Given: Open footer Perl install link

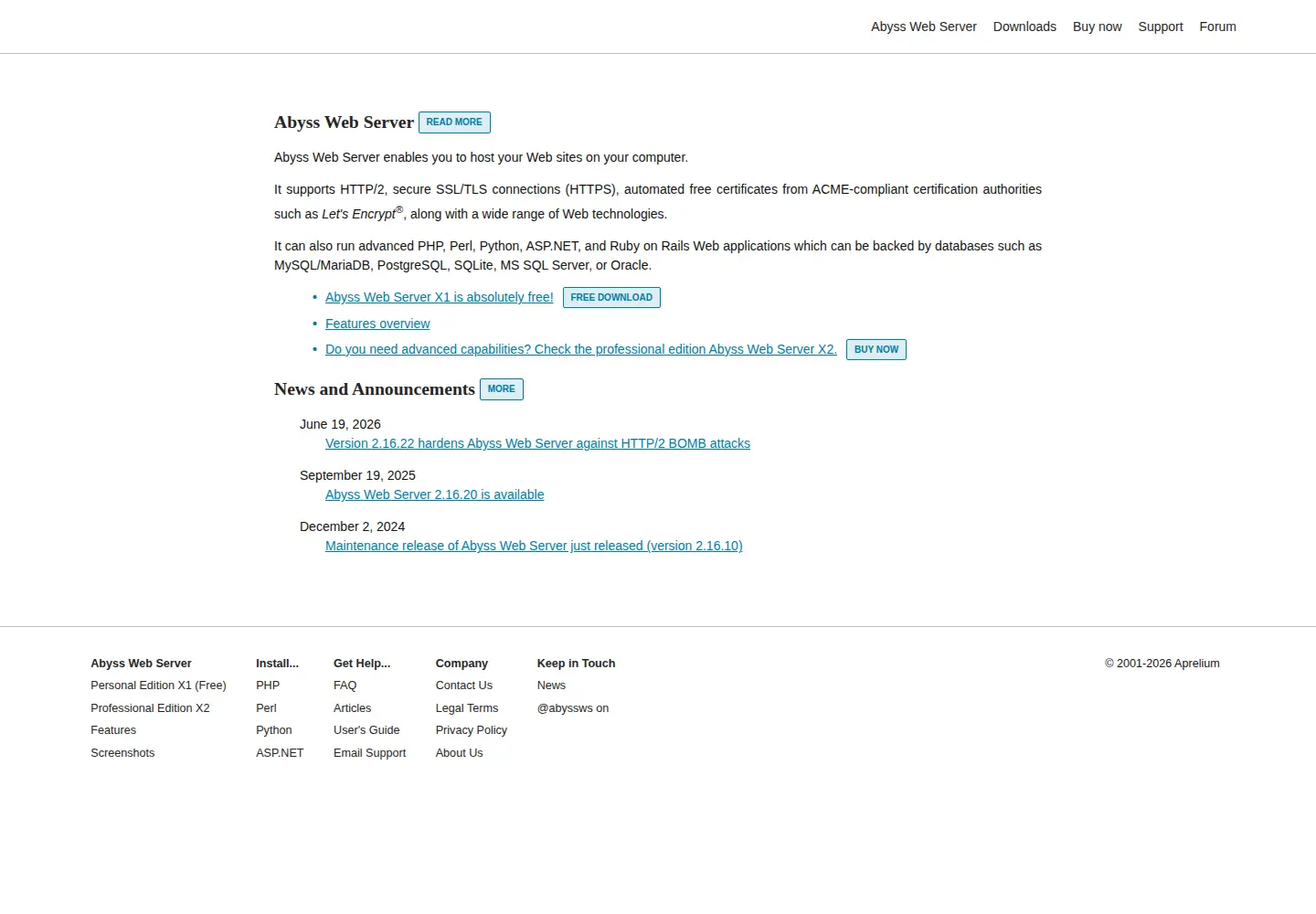Looking at the screenshot, I should click(x=266, y=708).
